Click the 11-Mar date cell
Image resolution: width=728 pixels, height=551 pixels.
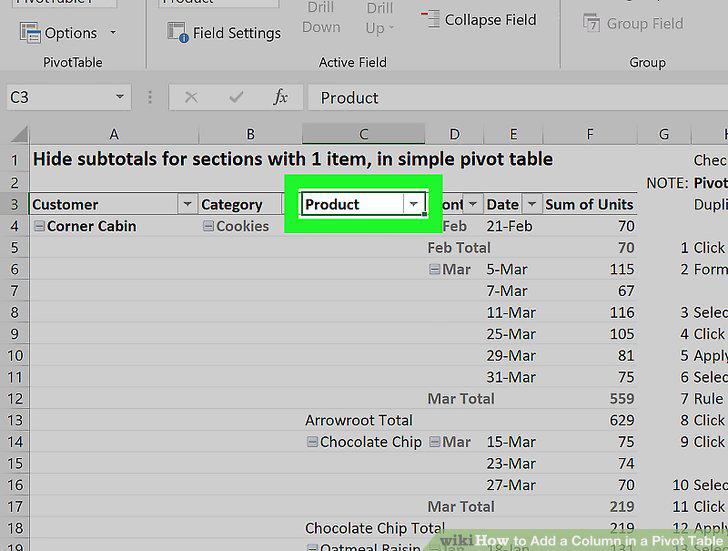(x=511, y=312)
